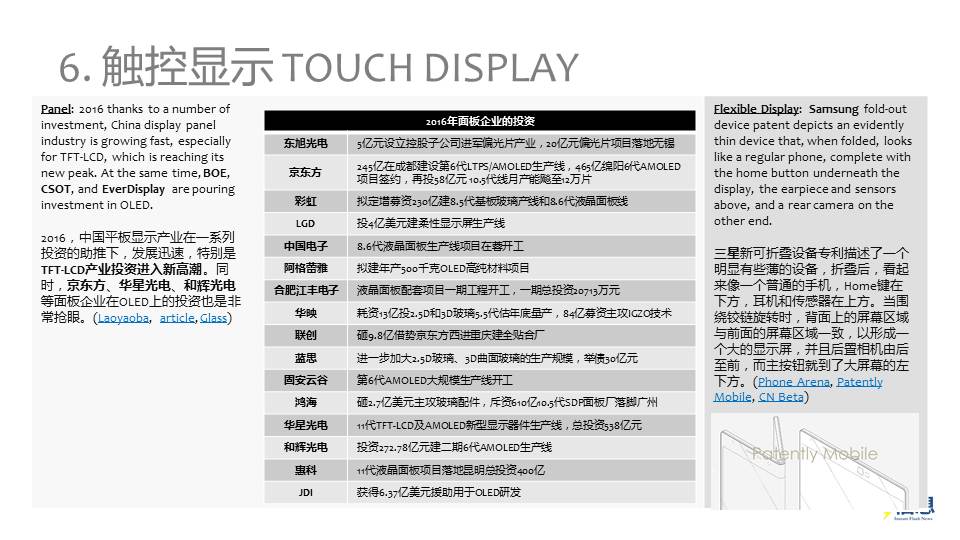
Task: Select the '联创' table cell
Action: 306,336
